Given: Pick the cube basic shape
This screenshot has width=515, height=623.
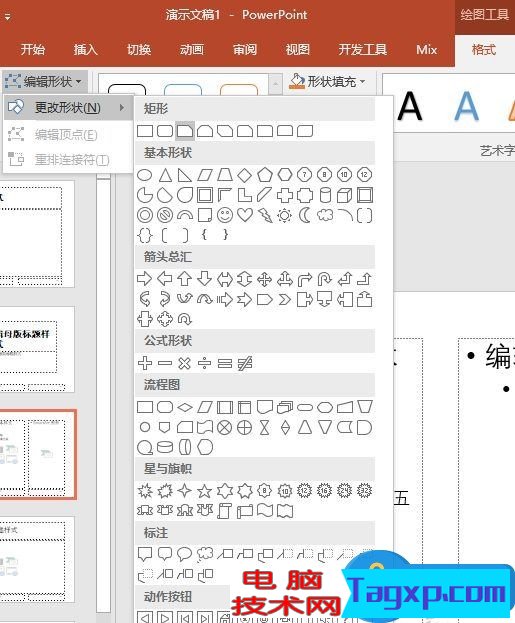Looking at the screenshot, I should click(x=345, y=195).
